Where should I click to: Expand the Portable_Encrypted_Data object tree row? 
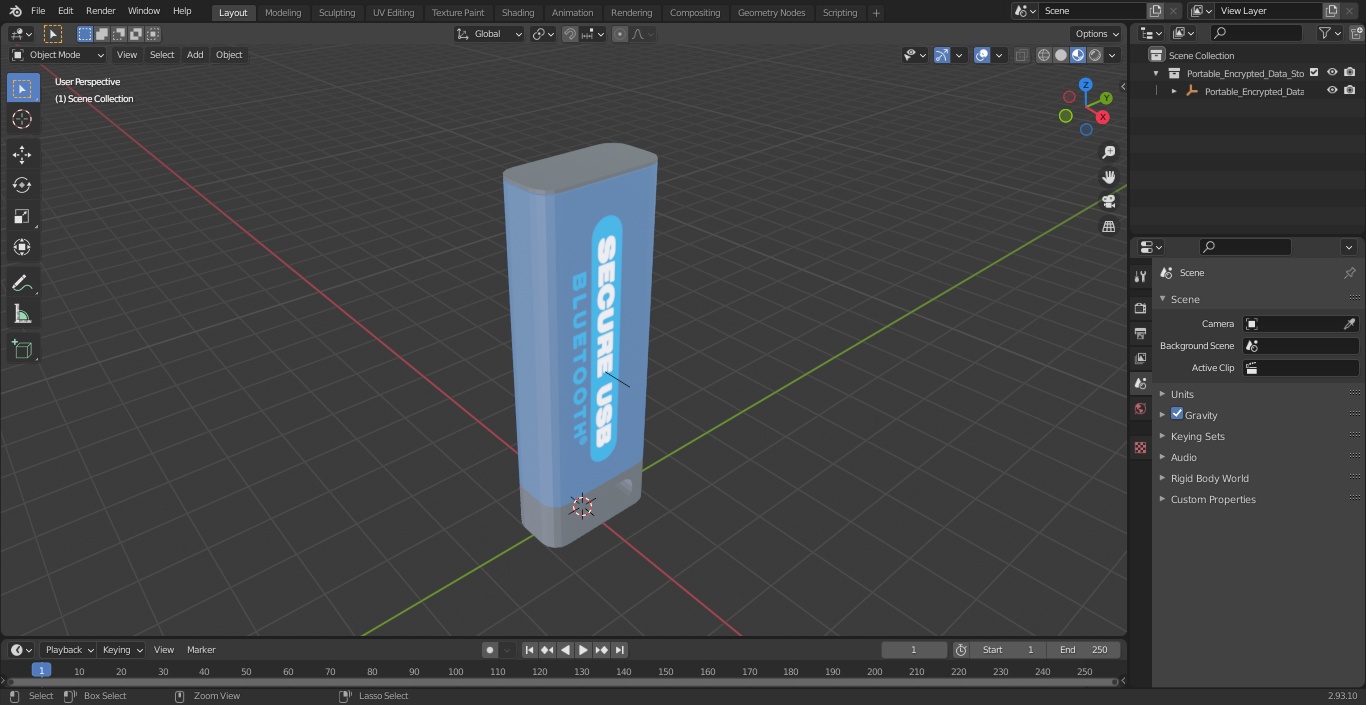(1174, 91)
